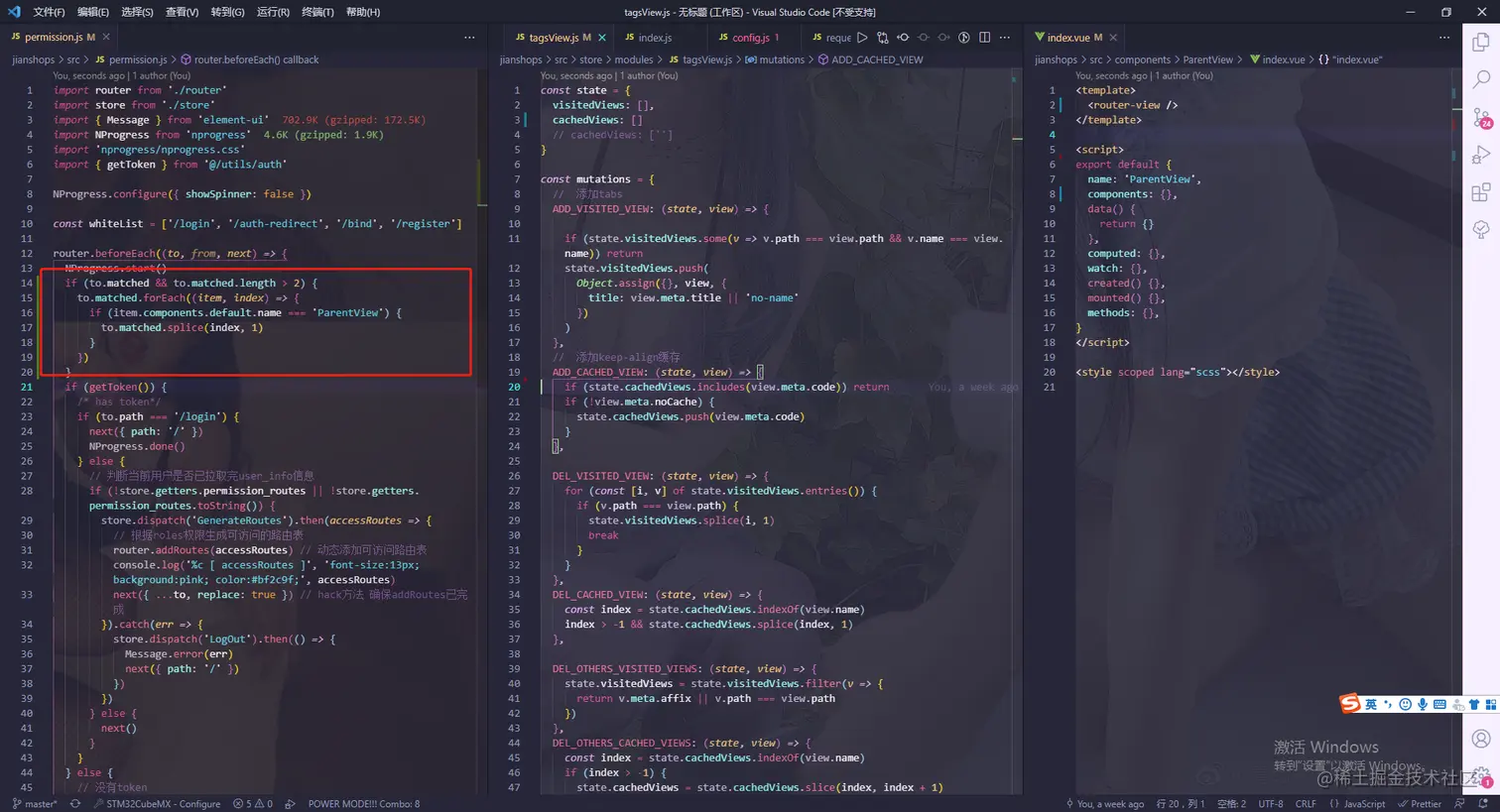This screenshot has height=812, width=1500.
Task: Open the Extensions view
Action: coord(1480,192)
